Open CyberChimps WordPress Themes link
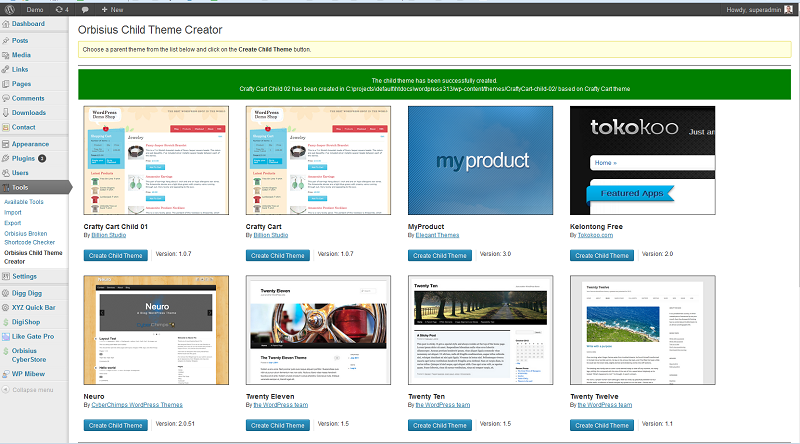 [x=137, y=405]
